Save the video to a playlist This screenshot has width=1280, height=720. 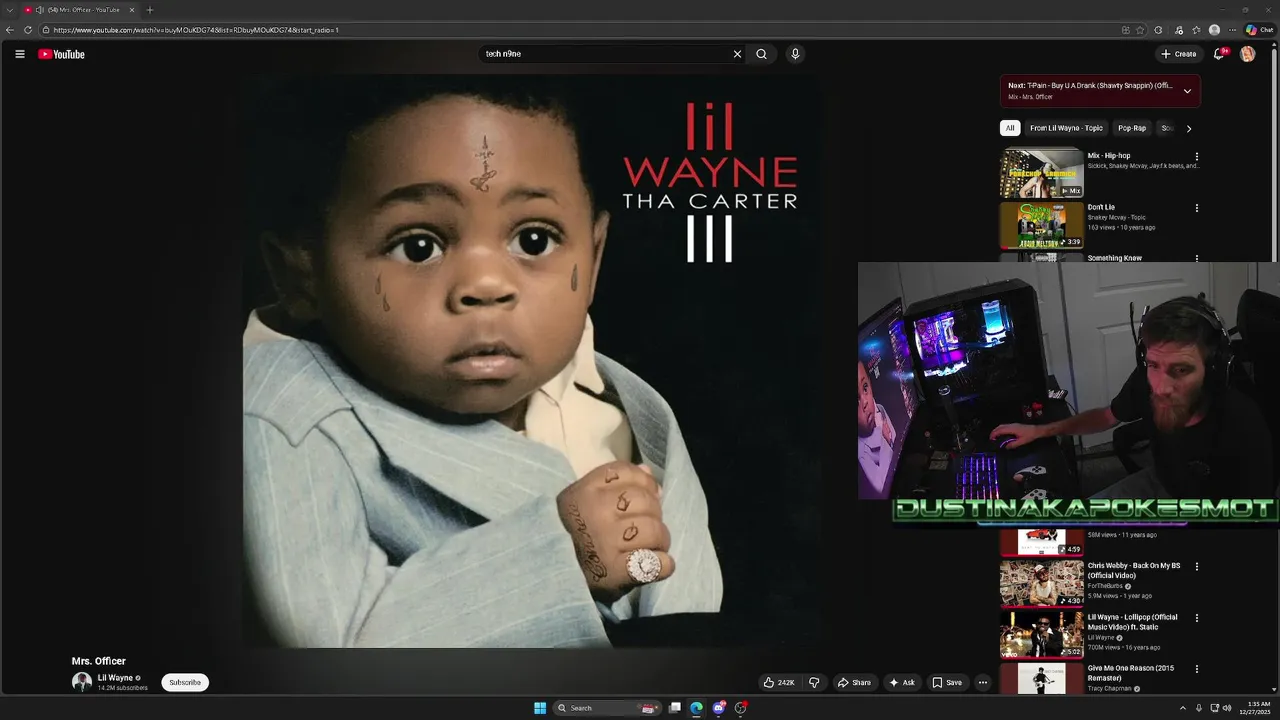pyautogui.click(x=947, y=683)
